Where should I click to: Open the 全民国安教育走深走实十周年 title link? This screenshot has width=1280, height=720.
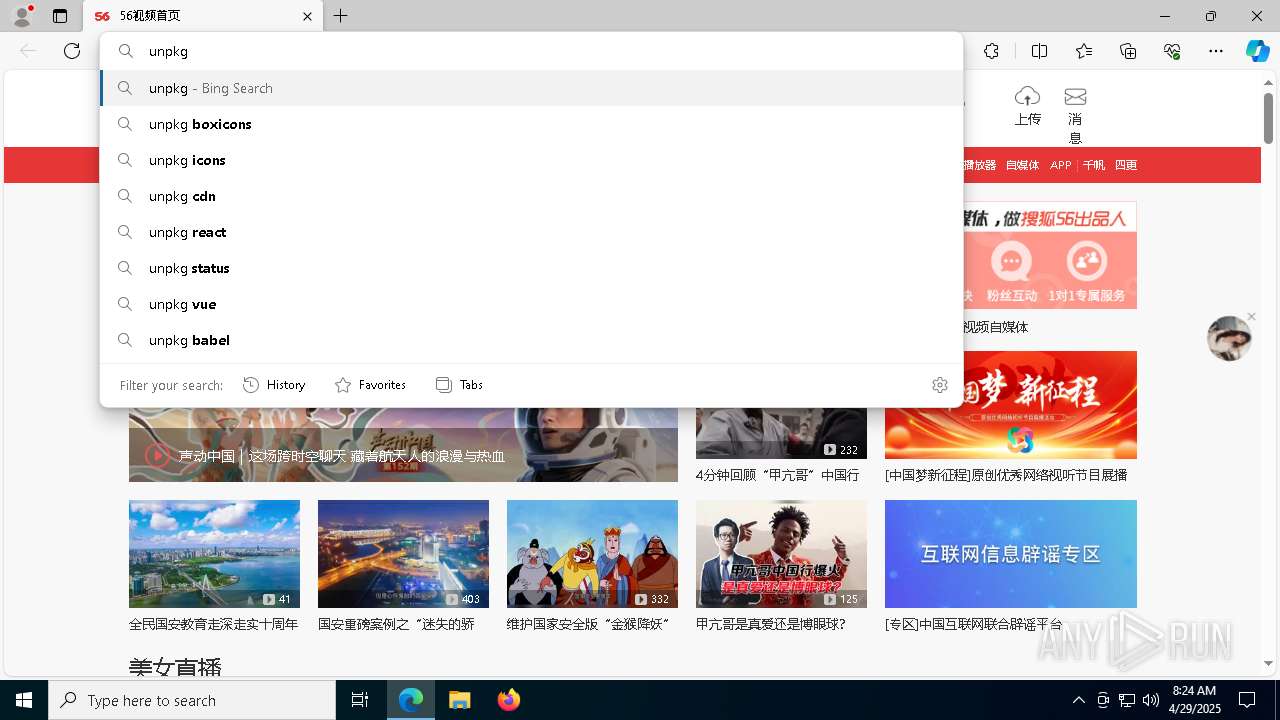click(213, 624)
